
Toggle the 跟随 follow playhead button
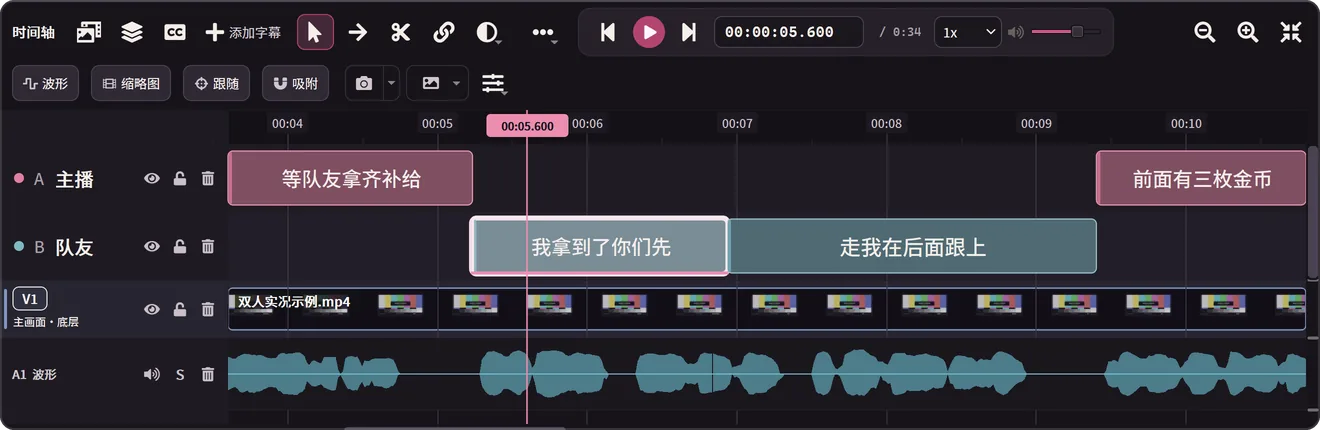click(217, 84)
